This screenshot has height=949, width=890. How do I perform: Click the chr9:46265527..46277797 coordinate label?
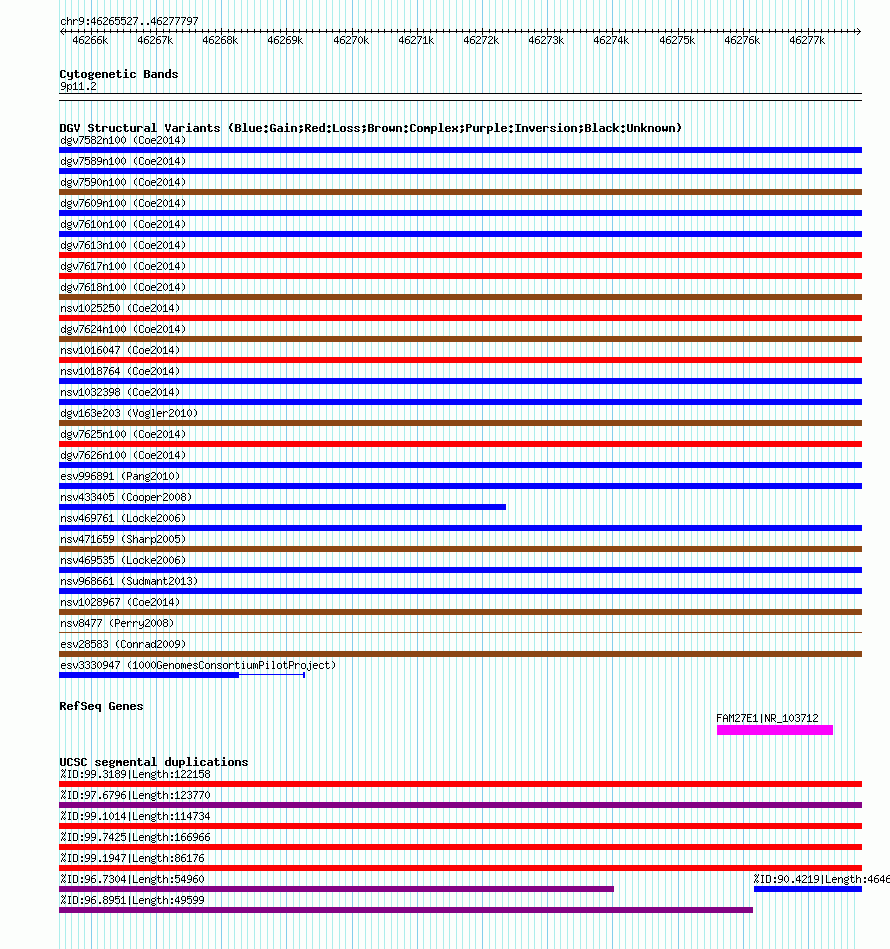pos(129,21)
